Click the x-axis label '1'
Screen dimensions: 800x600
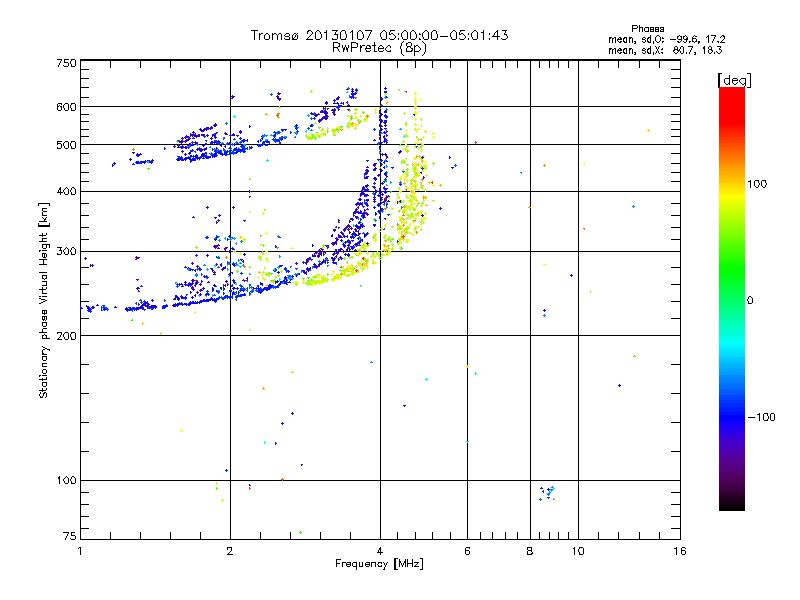80,551
